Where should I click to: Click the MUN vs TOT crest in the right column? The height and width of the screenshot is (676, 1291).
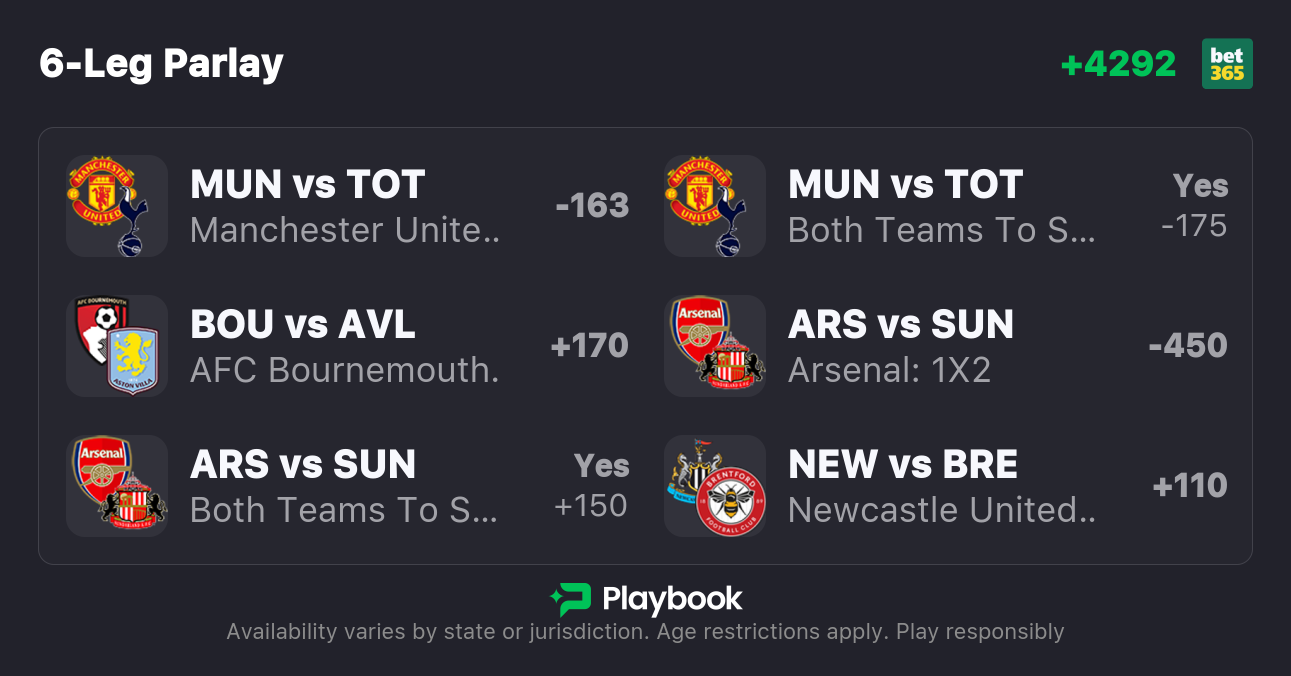click(714, 206)
